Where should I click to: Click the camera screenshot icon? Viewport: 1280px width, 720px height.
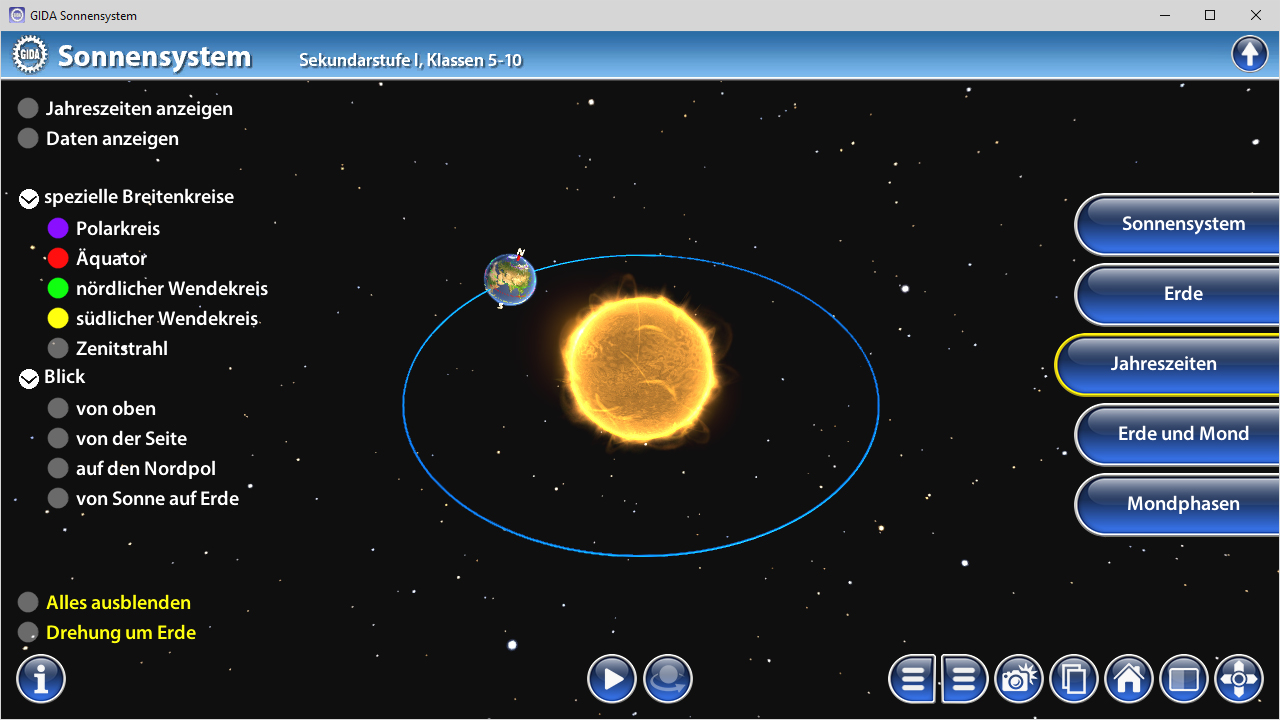[1018, 680]
